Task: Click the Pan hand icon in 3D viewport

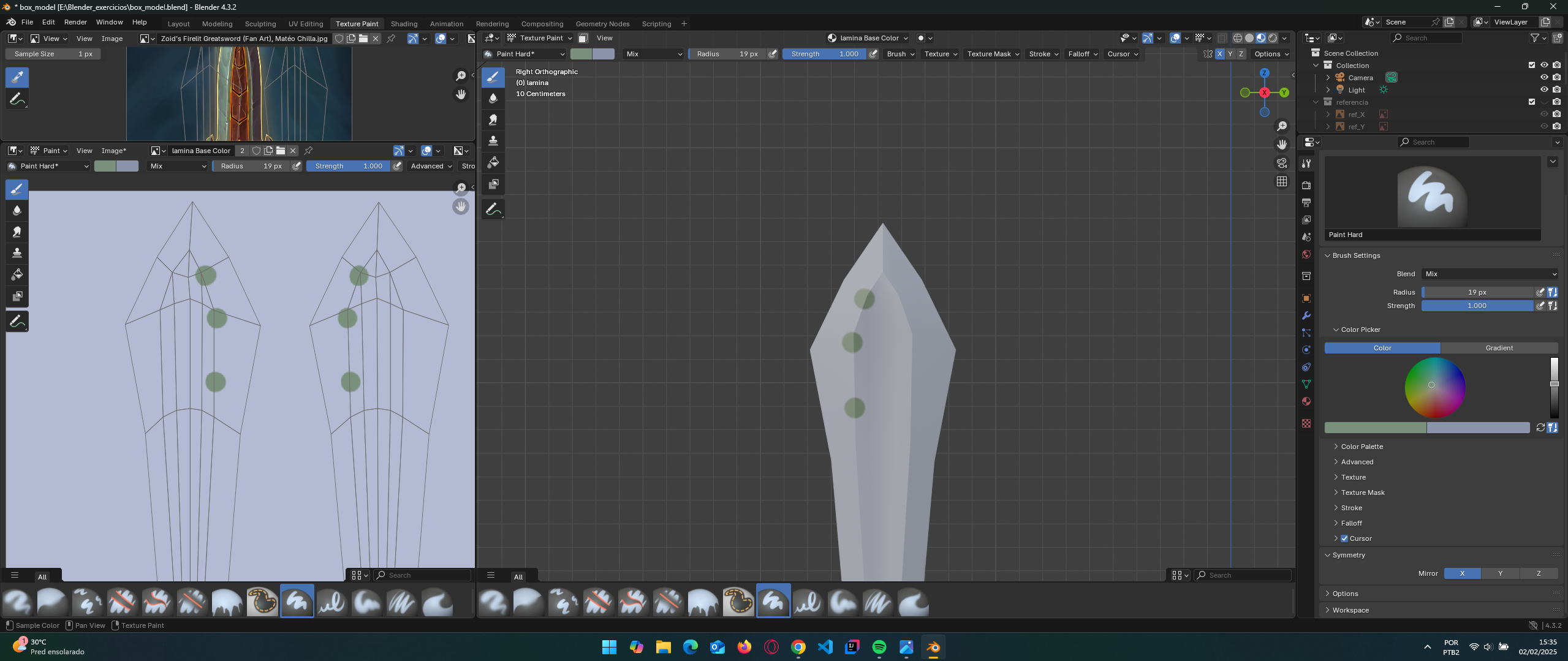Action: click(x=1282, y=145)
